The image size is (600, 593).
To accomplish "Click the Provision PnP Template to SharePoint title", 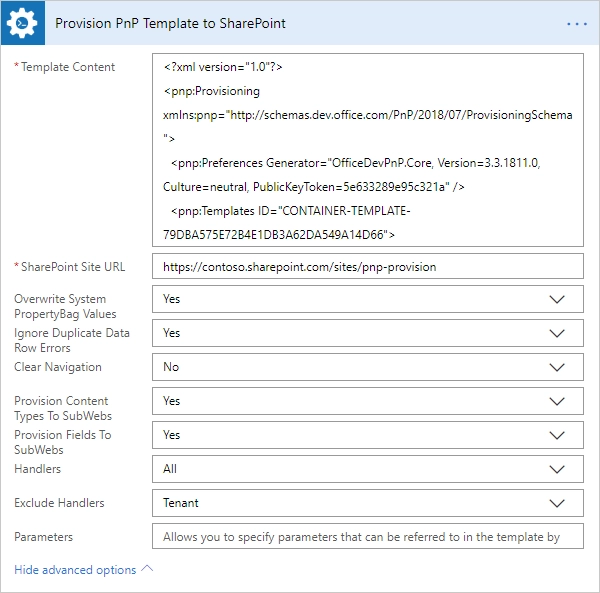I will [170, 23].
